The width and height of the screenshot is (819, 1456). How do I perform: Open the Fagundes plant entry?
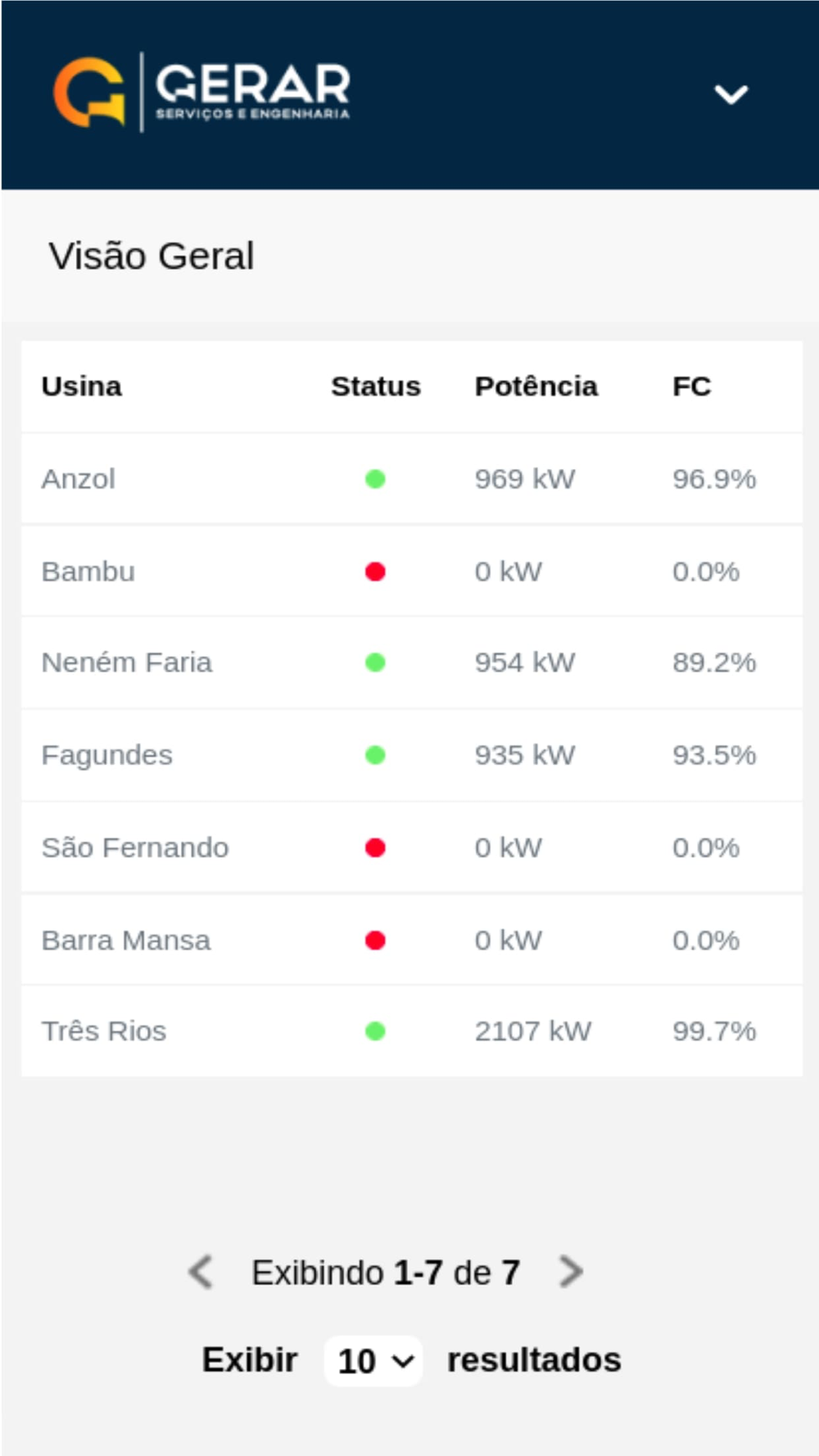[x=107, y=755]
